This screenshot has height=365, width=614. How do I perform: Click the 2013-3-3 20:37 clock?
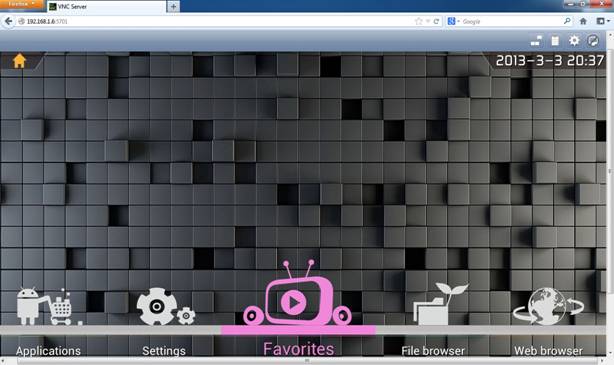550,60
